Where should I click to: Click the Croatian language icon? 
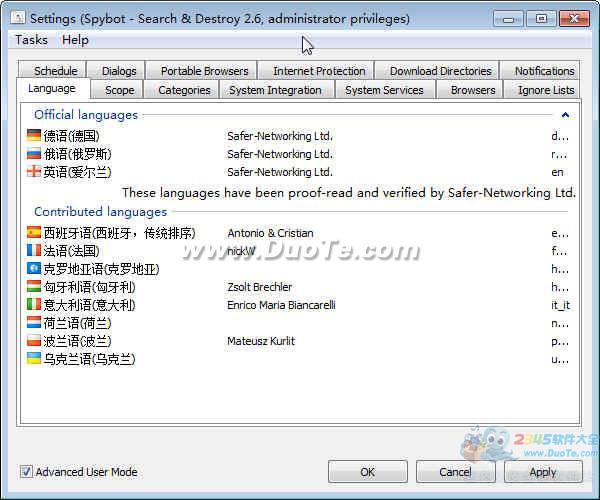pos(34,268)
